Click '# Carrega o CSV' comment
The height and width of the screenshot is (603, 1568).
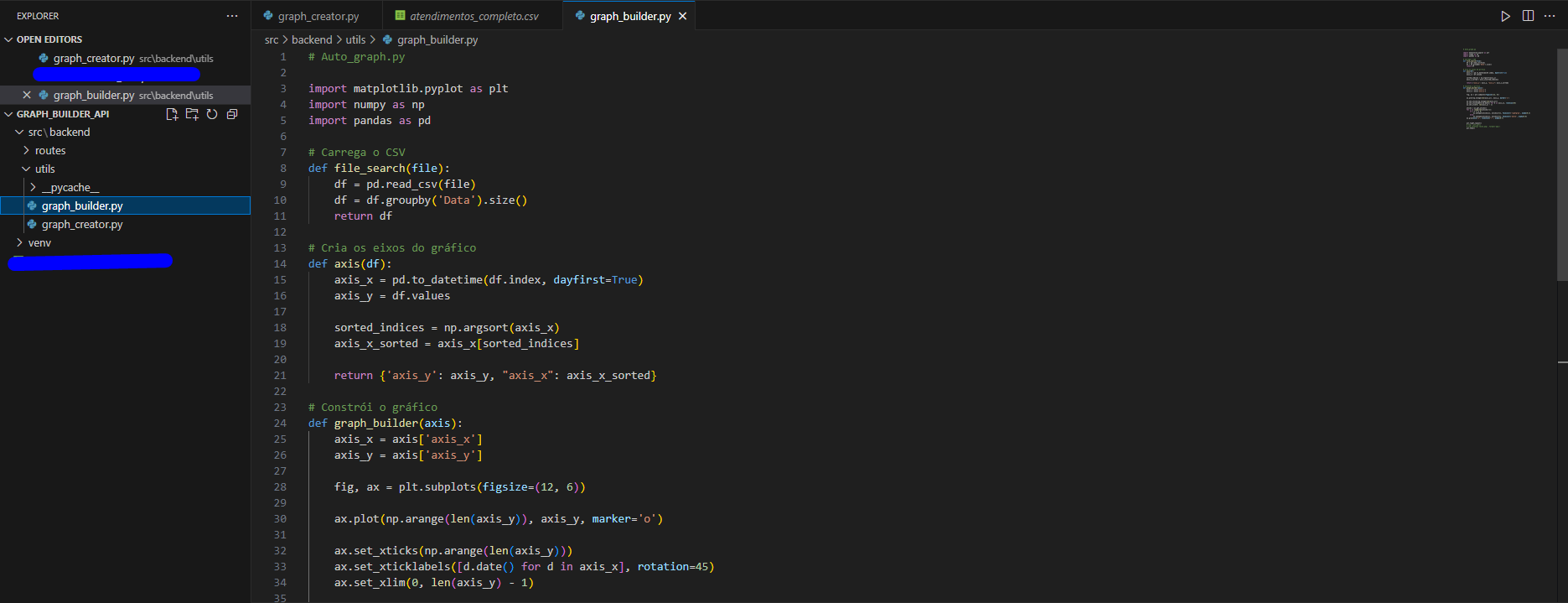(x=356, y=152)
